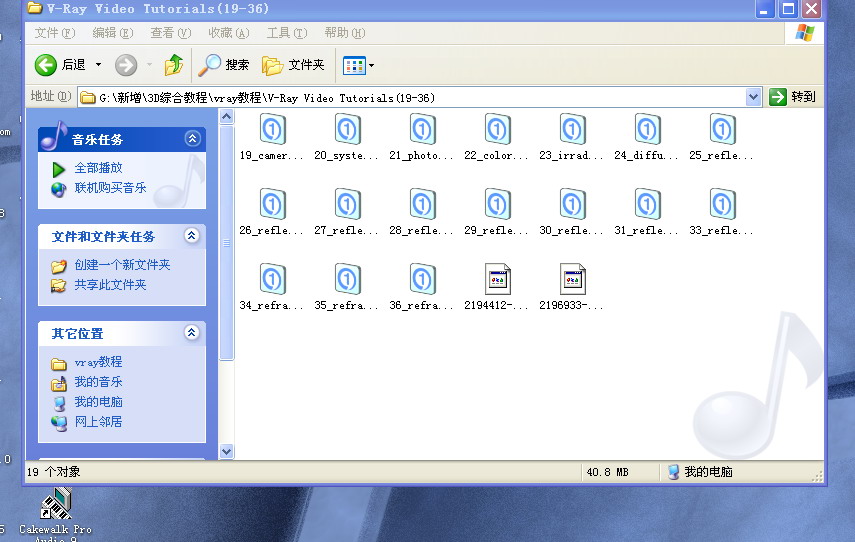Collapse the 音乐任务 panel

(192, 139)
